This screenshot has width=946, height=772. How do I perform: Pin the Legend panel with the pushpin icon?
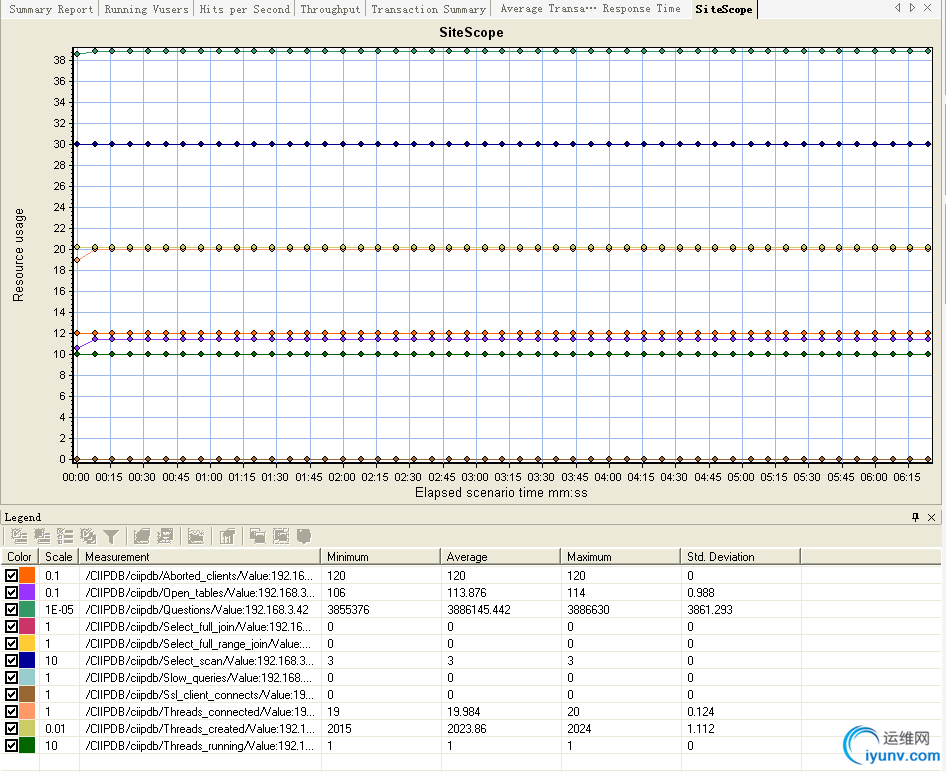(x=915, y=517)
